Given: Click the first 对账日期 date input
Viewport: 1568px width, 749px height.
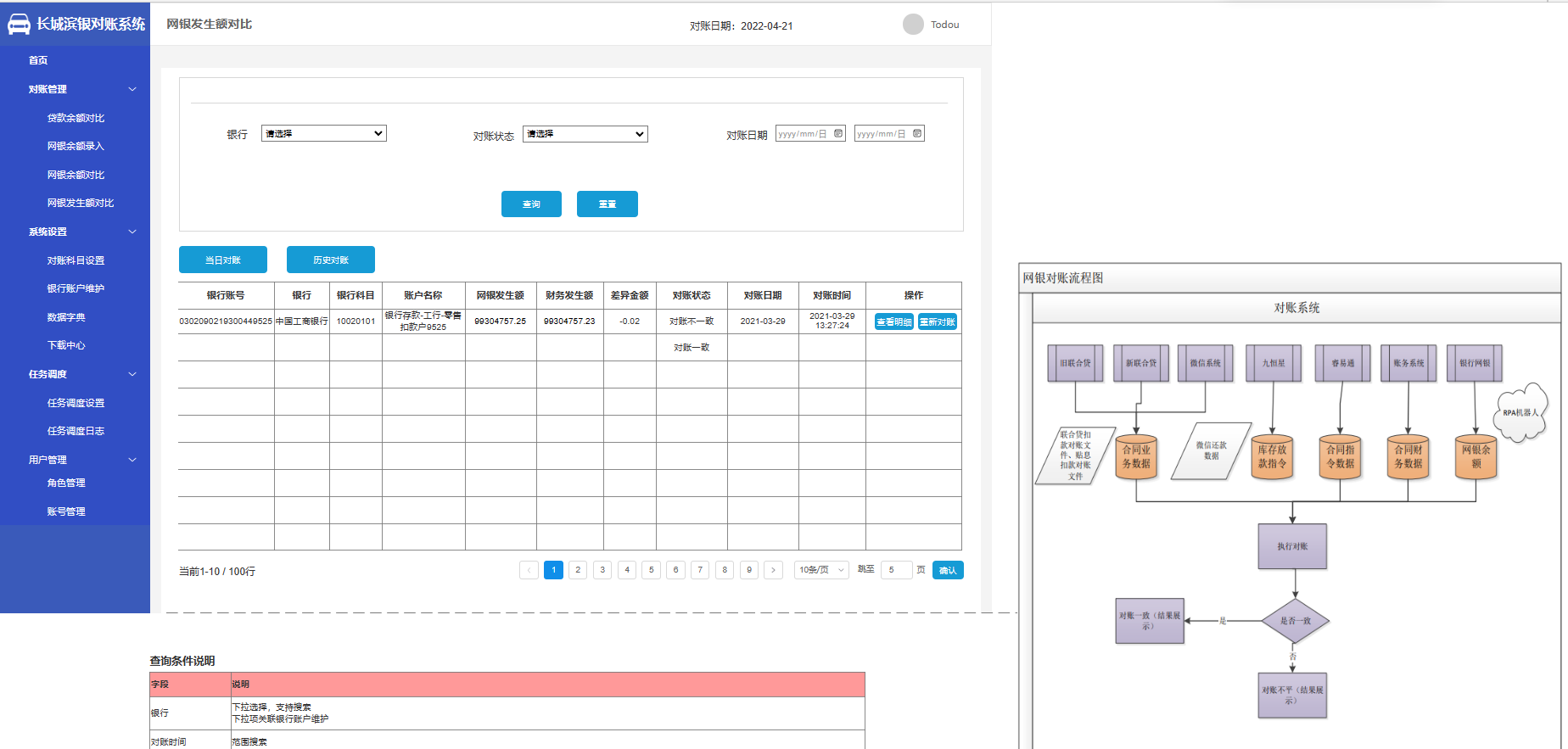Looking at the screenshot, I should [810, 133].
